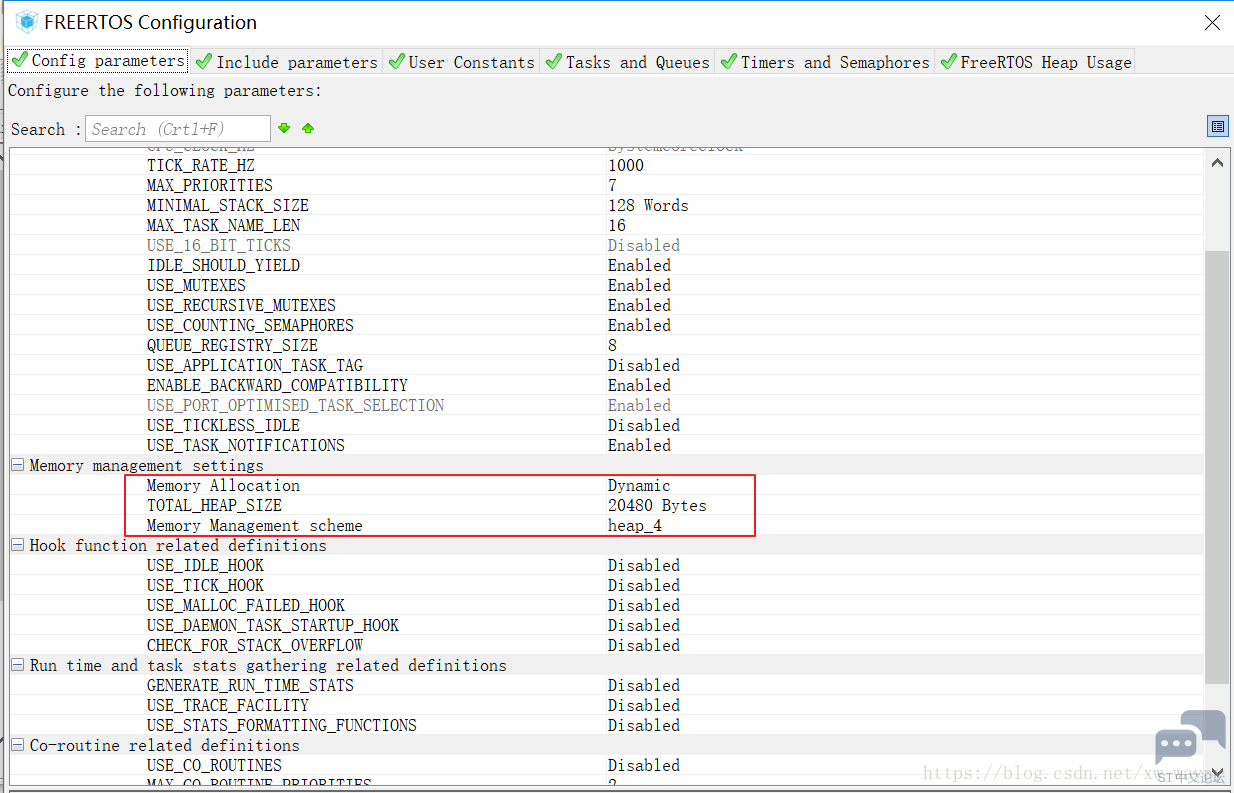Open USE_STATS_FORMATTING_FUNCTIONS Disabled value
This screenshot has width=1234, height=793.
point(643,725)
